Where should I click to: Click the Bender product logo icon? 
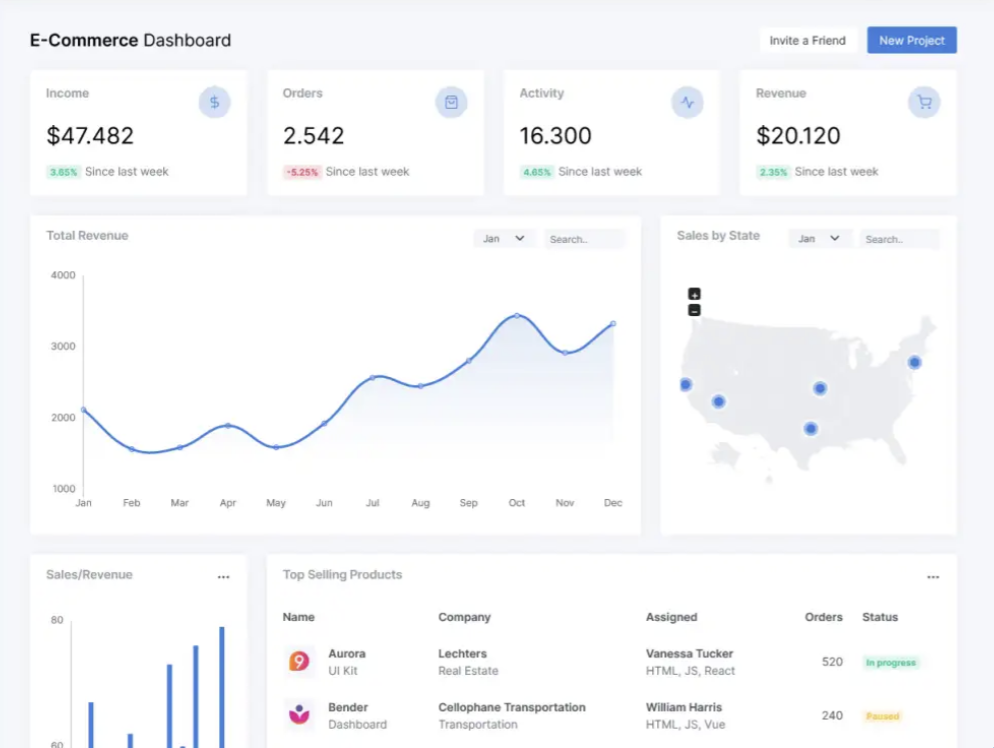(299, 715)
